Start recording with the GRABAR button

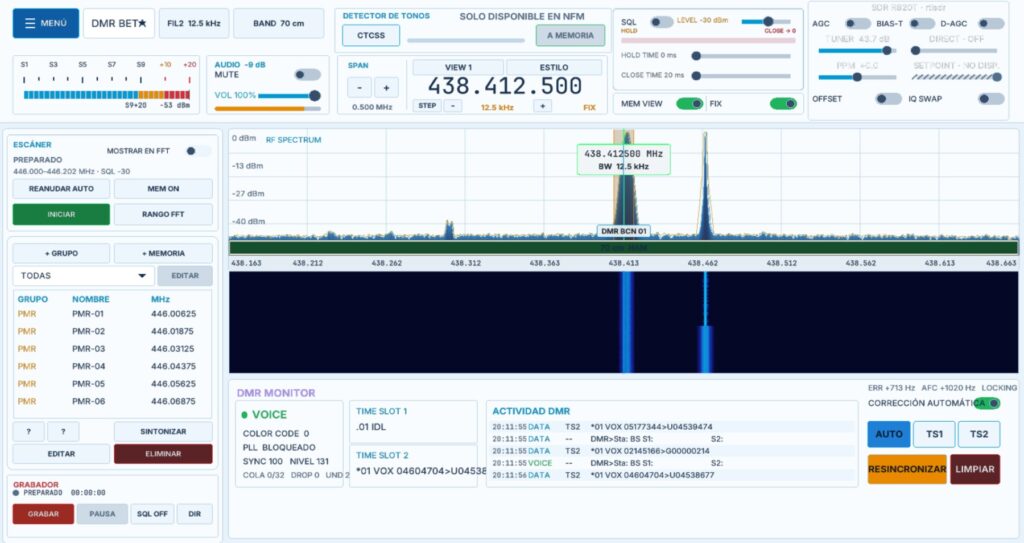coord(43,514)
